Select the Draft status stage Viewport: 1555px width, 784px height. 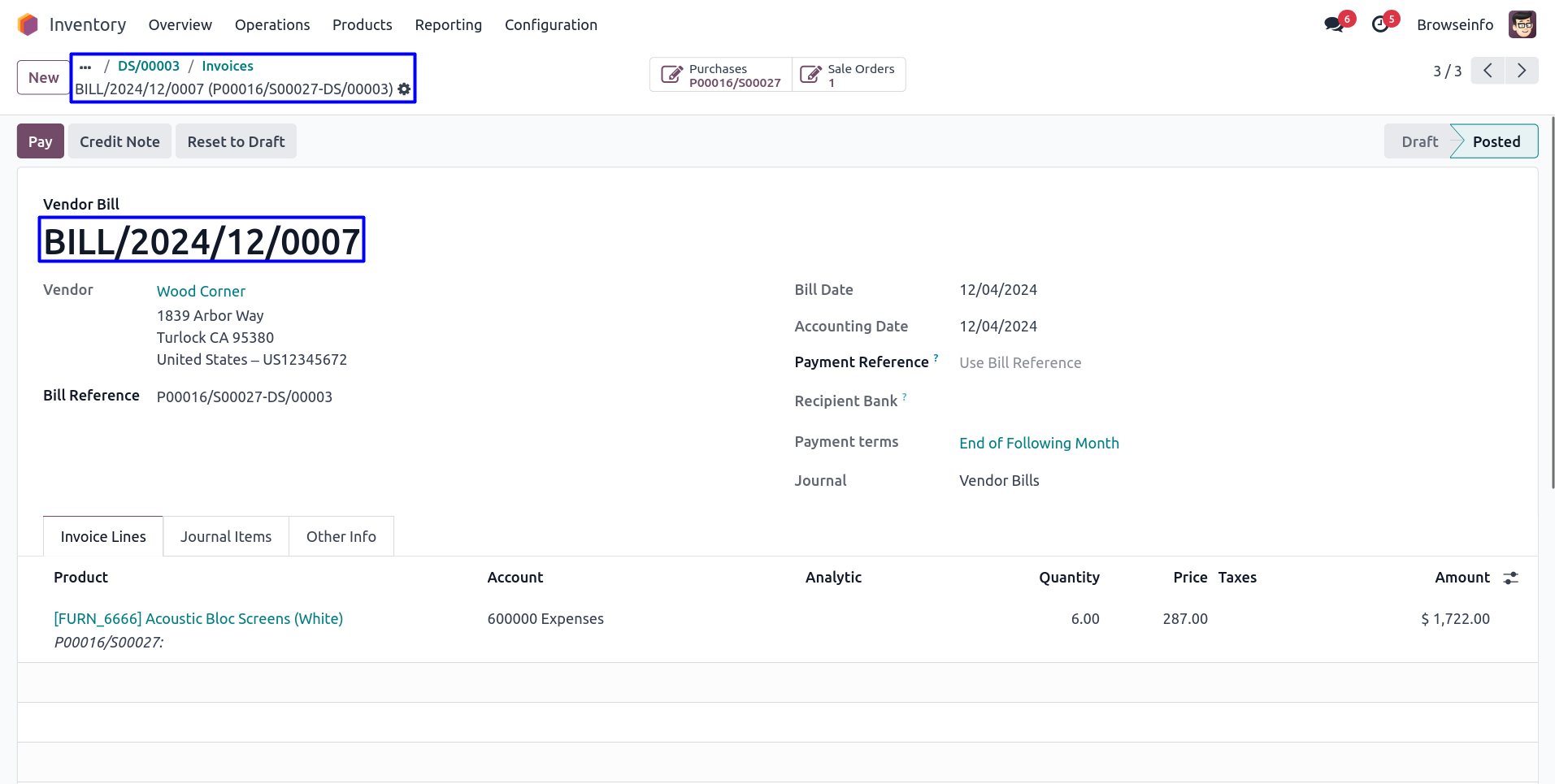pyautogui.click(x=1418, y=141)
